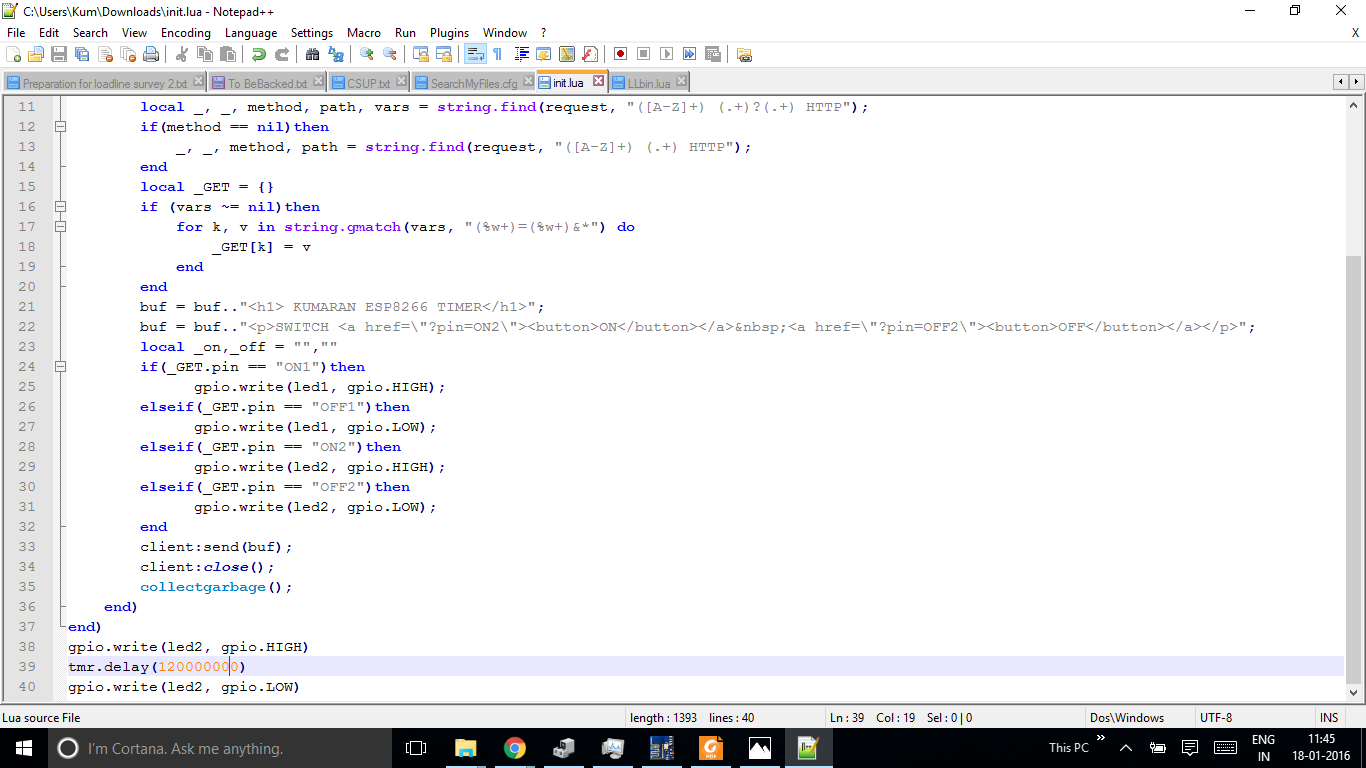Click the Playback macro icon
1366x768 pixels.
(x=667, y=54)
